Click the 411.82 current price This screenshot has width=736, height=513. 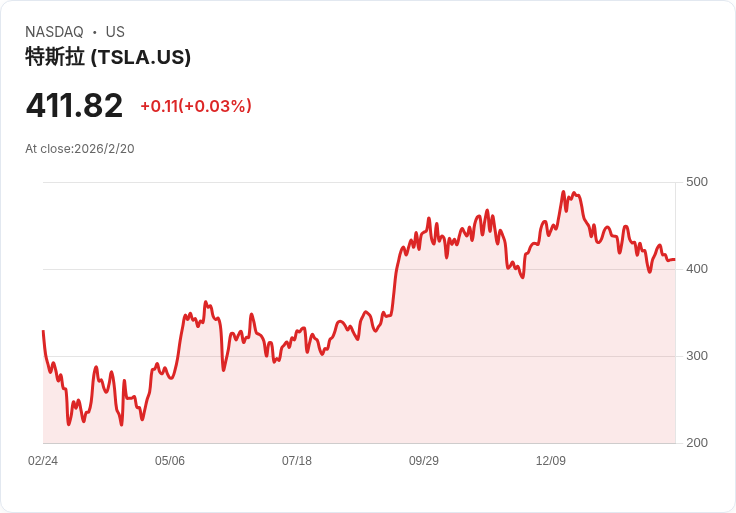click(x=74, y=106)
